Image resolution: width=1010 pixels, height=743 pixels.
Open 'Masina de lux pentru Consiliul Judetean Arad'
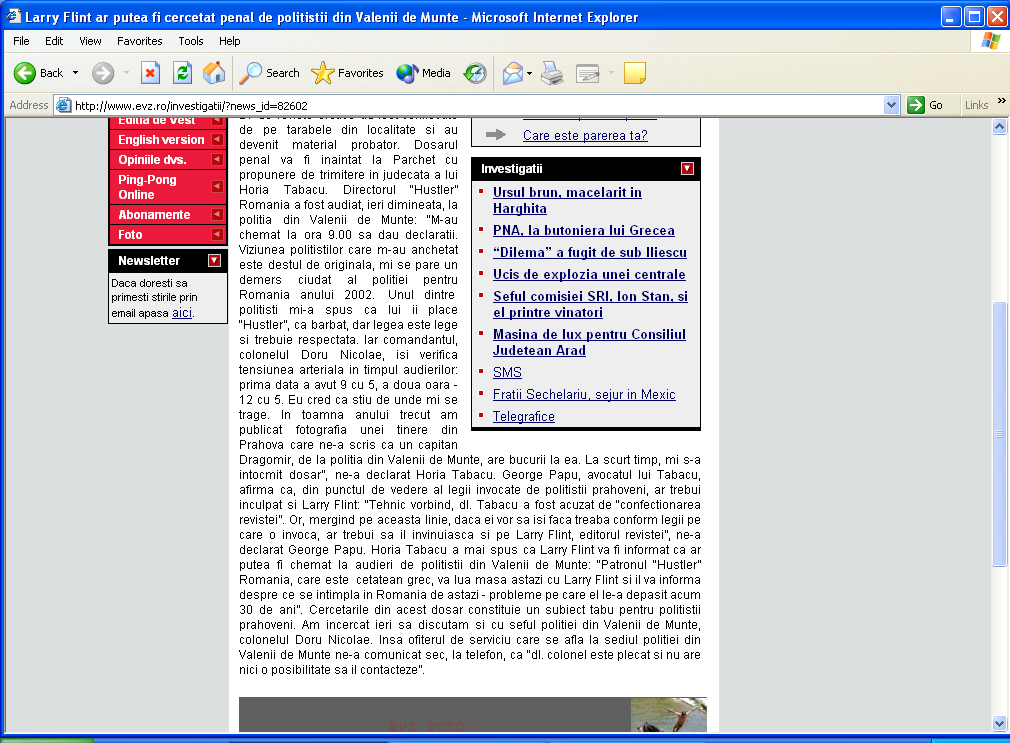[x=589, y=342]
